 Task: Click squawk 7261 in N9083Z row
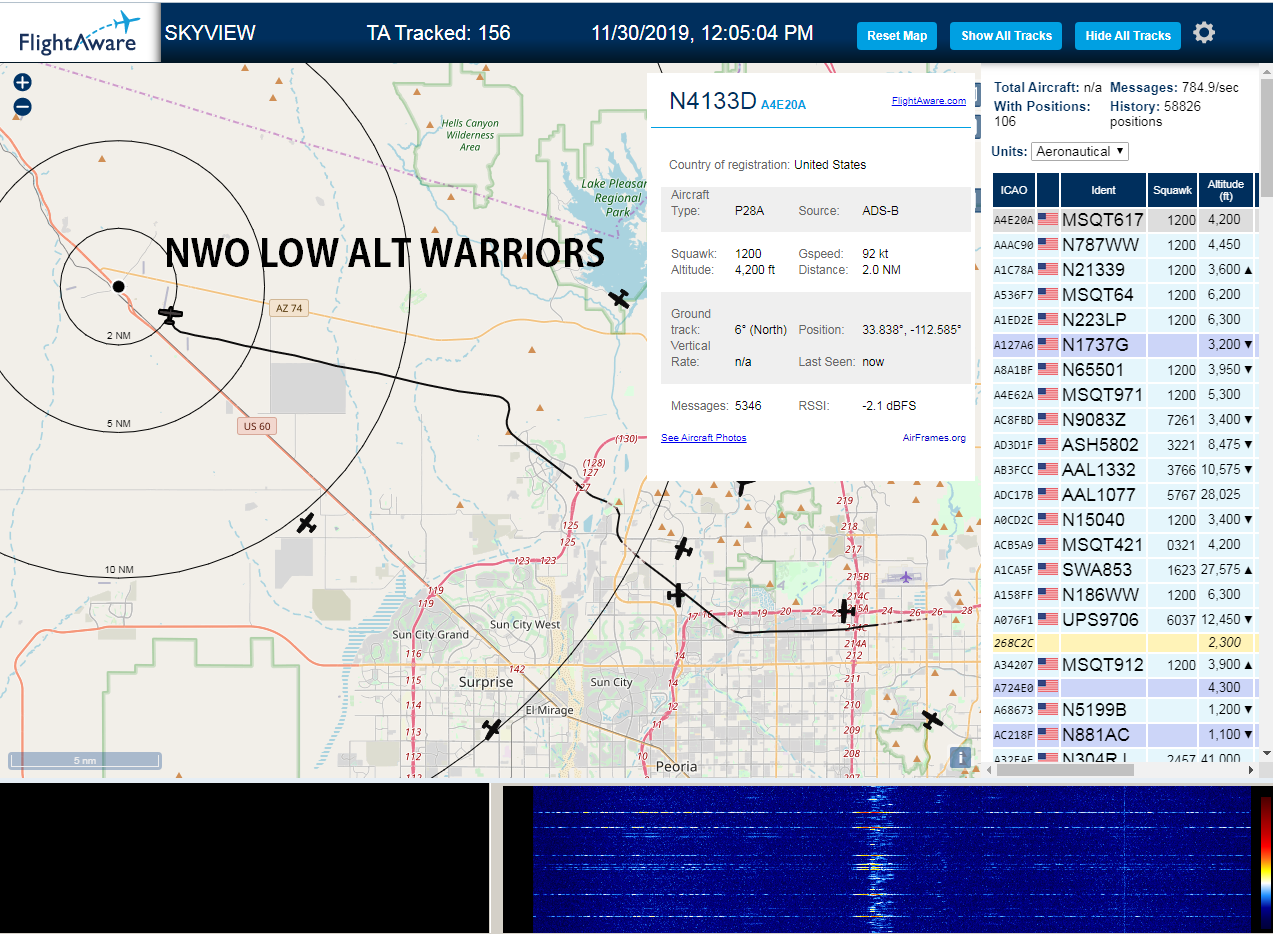[1181, 420]
